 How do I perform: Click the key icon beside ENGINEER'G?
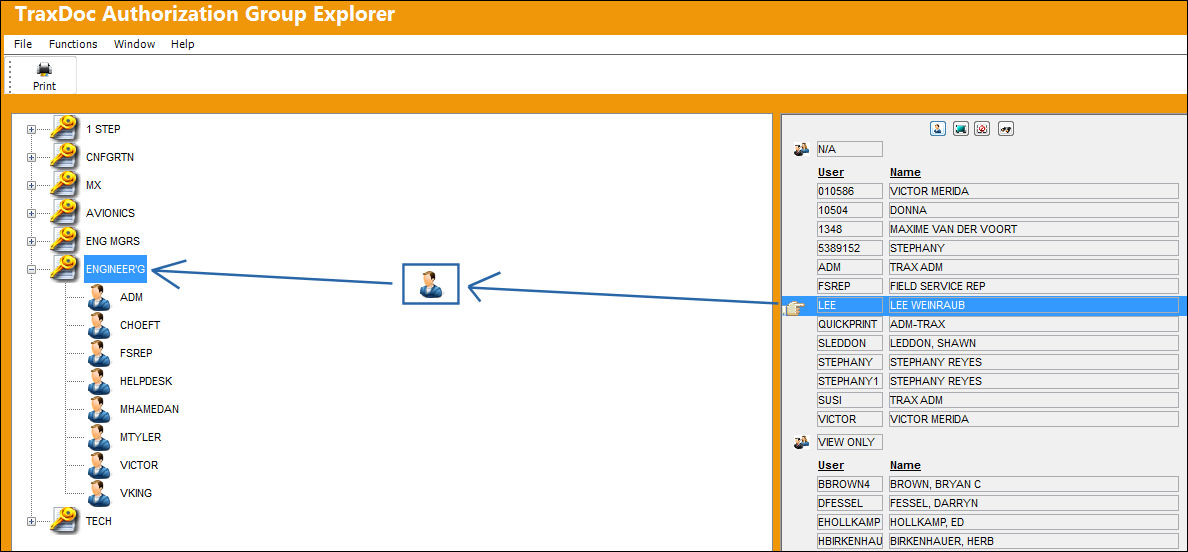pyautogui.click(x=64, y=269)
